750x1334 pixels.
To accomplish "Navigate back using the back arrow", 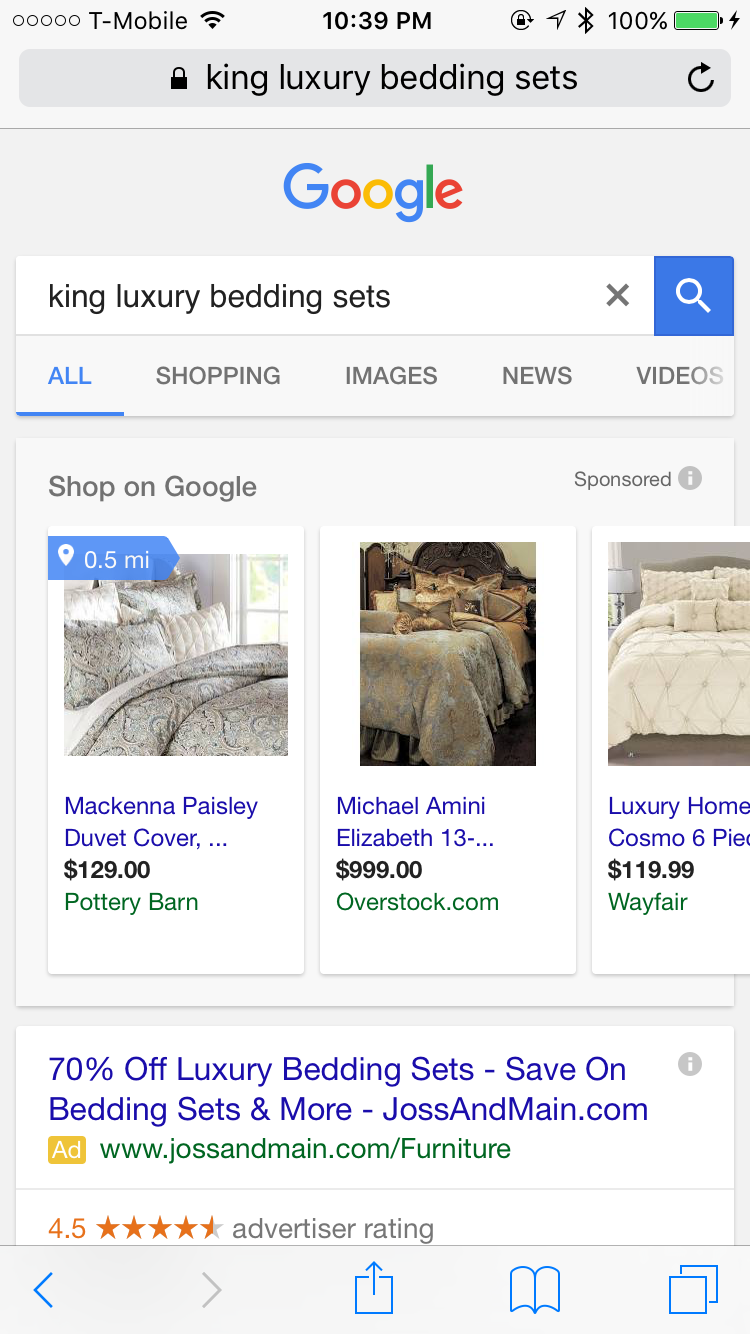I will 42,1289.
